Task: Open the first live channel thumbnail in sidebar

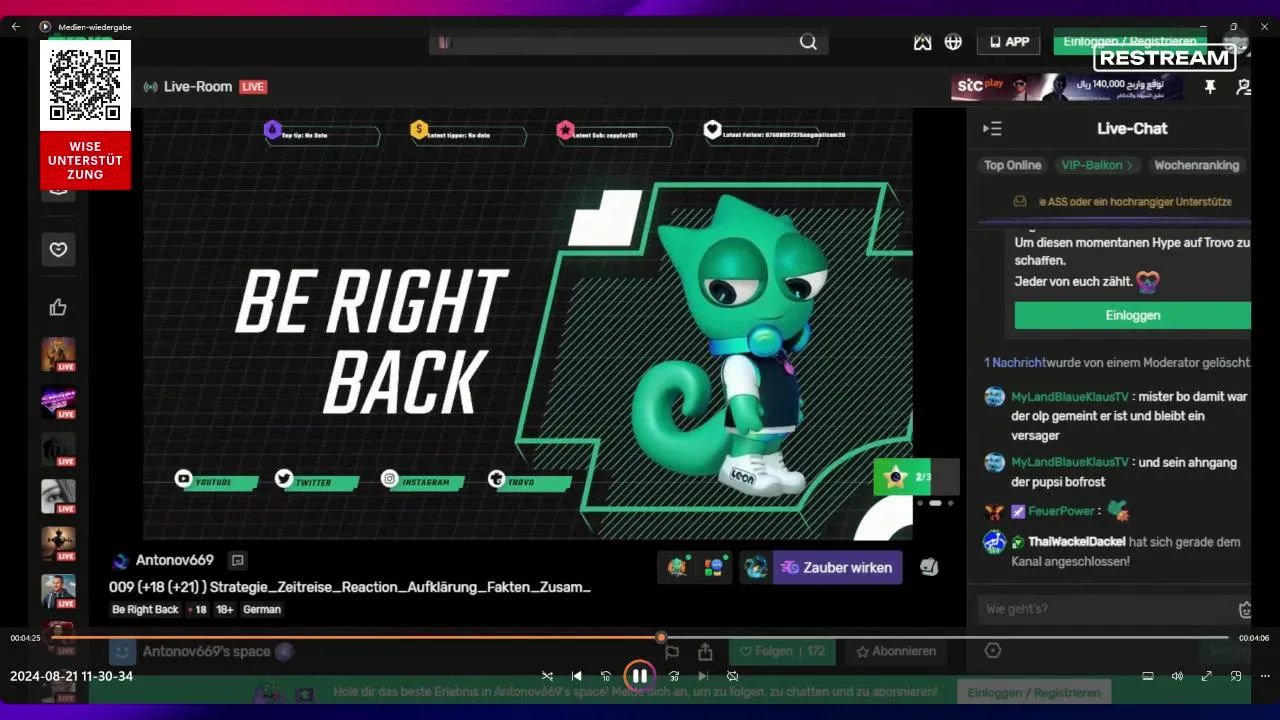Action: pyautogui.click(x=58, y=355)
